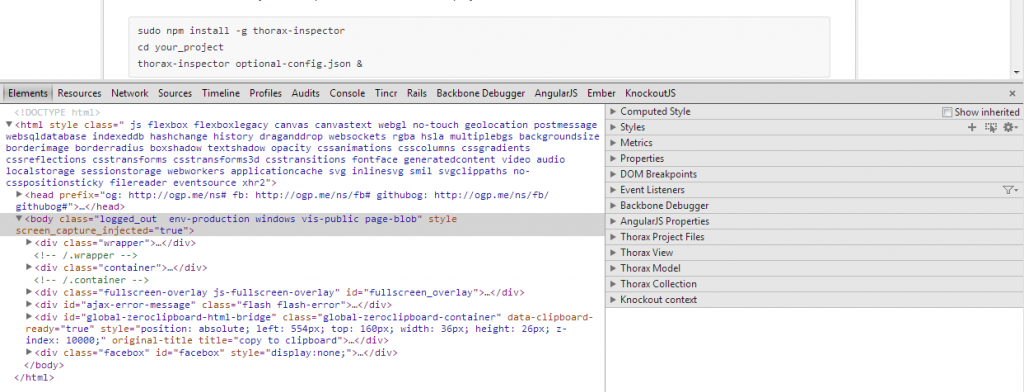Screen dimensions: 1024x392
Task: Select the closing </body> tag line
Action: coord(43,365)
